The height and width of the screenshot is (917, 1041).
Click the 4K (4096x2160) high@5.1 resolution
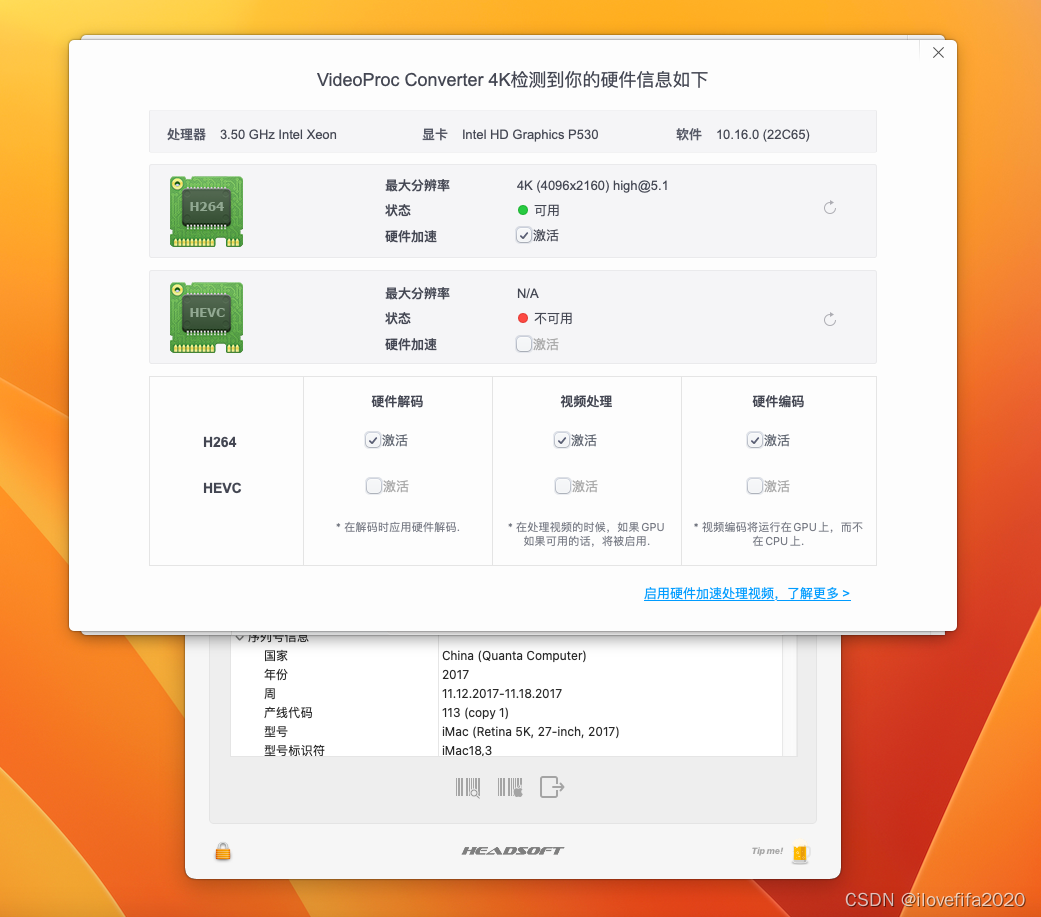(x=592, y=185)
